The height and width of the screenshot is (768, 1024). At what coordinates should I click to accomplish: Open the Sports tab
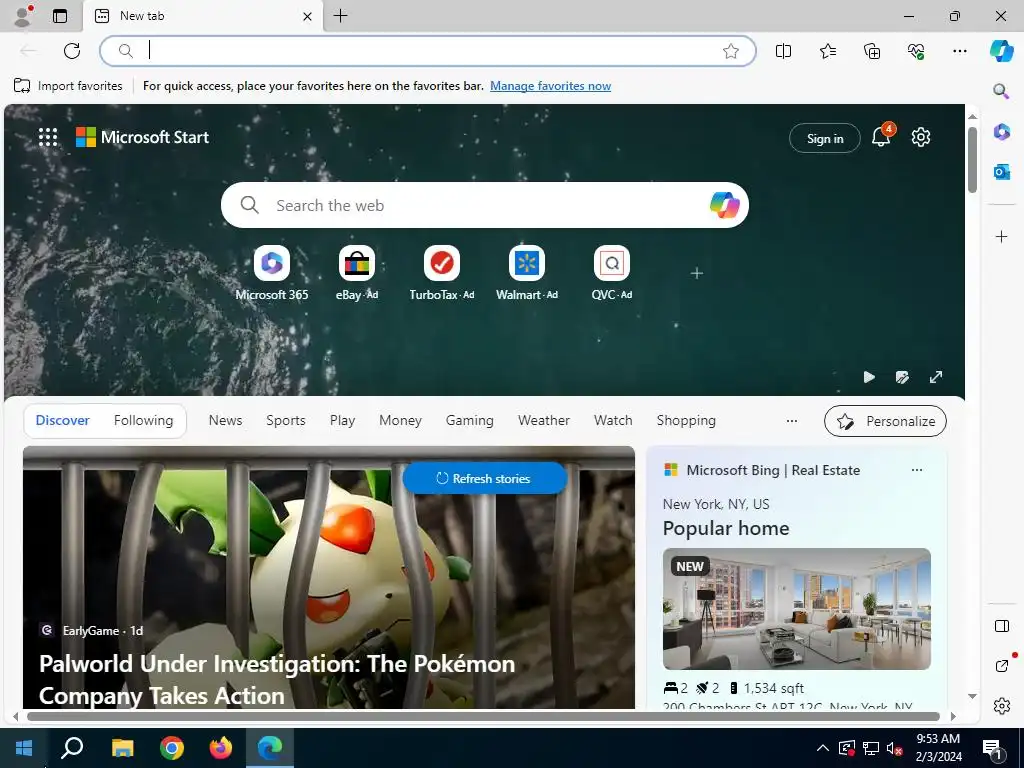tap(285, 421)
